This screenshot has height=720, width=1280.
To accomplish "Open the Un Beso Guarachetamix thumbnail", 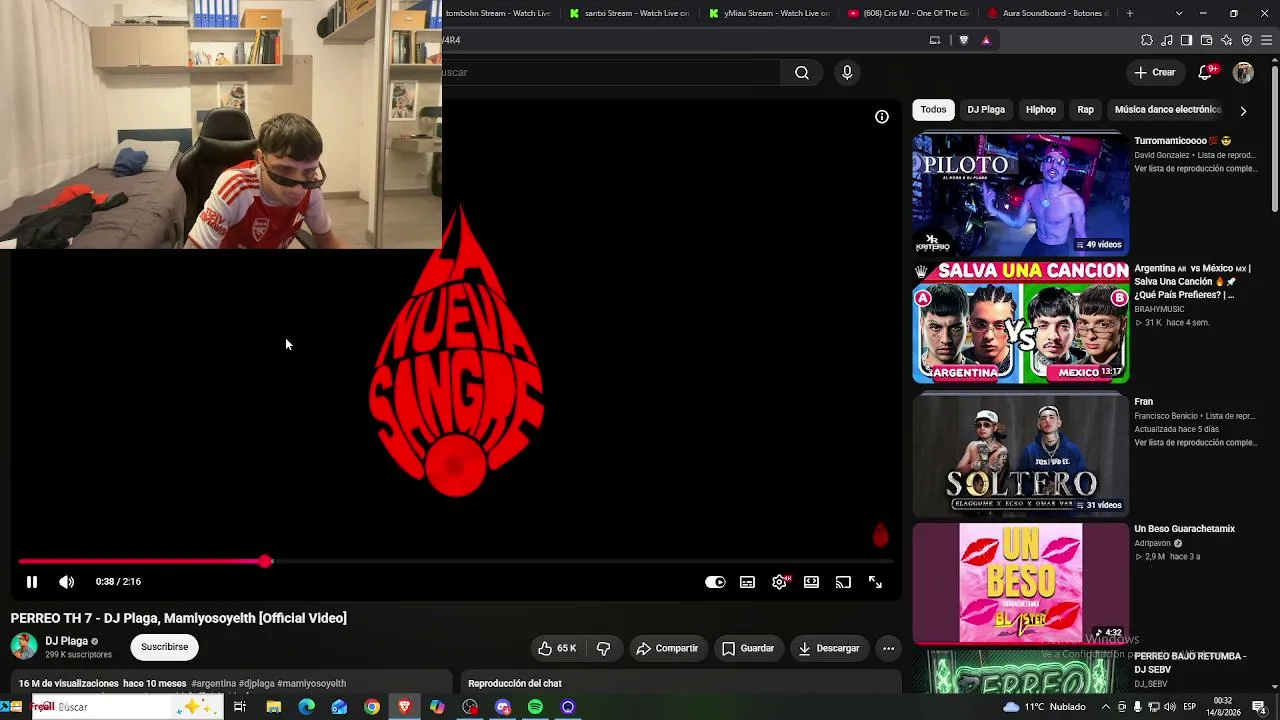I will click(1021, 583).
